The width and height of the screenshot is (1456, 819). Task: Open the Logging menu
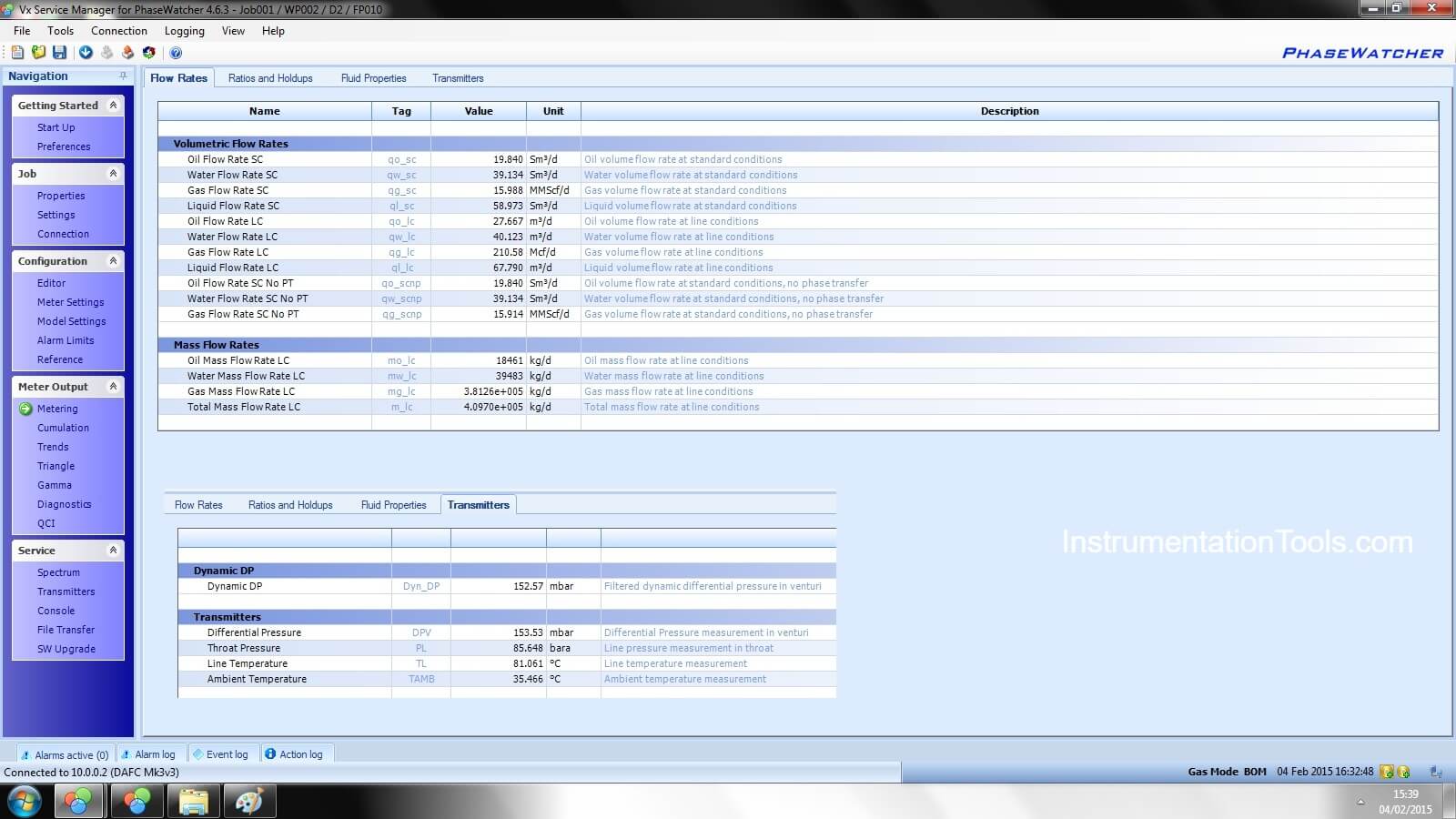(185, 31)
